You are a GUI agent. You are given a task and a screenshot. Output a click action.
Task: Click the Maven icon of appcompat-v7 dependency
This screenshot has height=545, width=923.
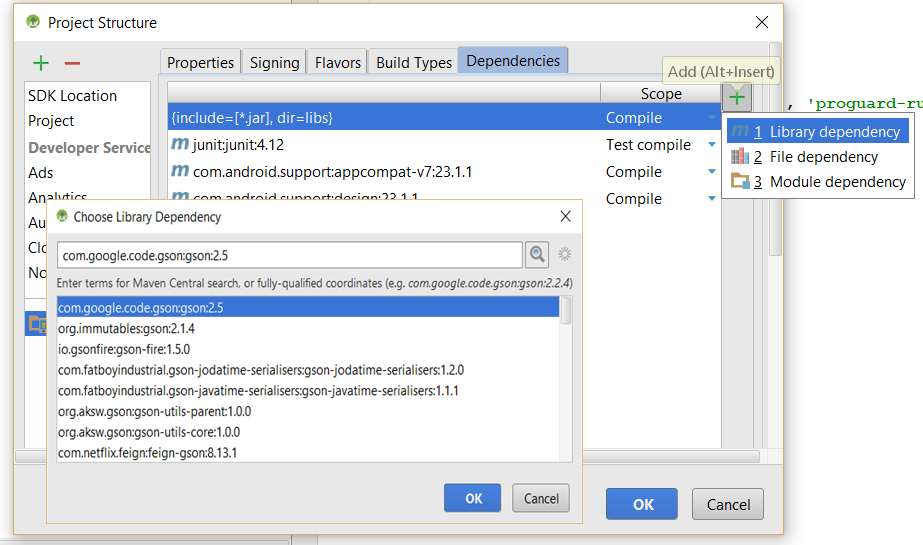pos(180,171)
